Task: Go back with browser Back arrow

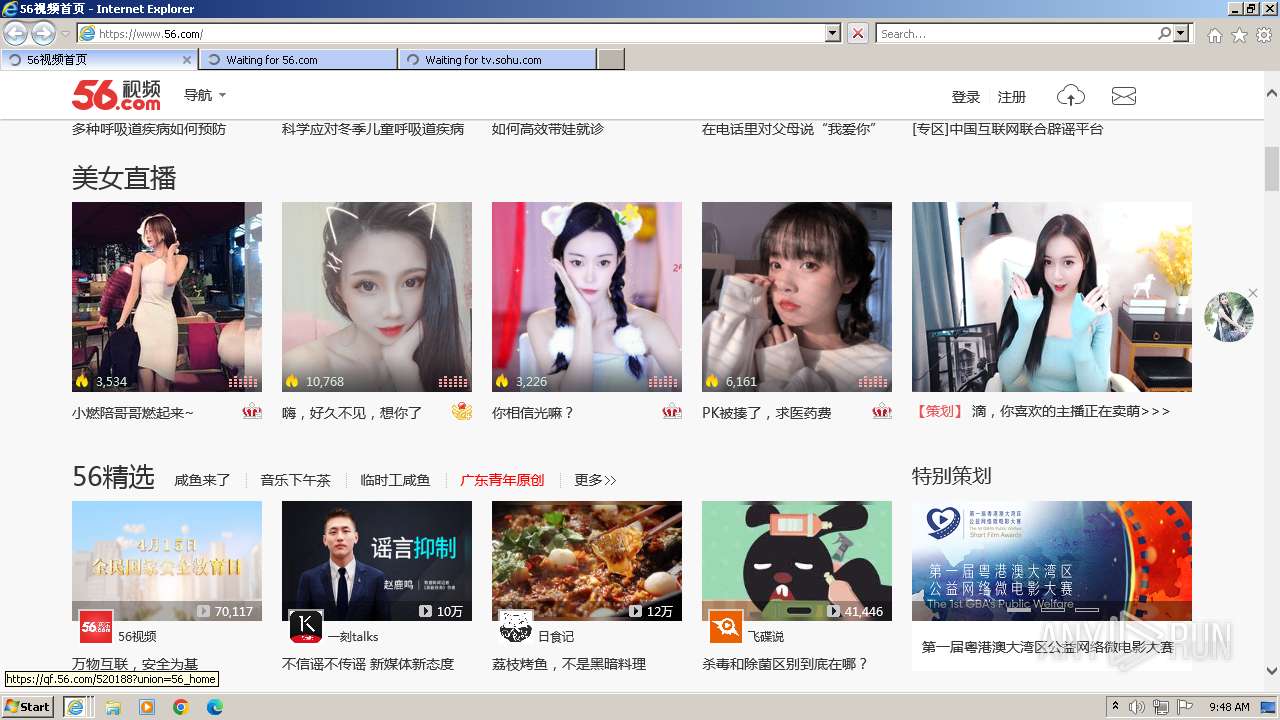Action: click(15, 33)
